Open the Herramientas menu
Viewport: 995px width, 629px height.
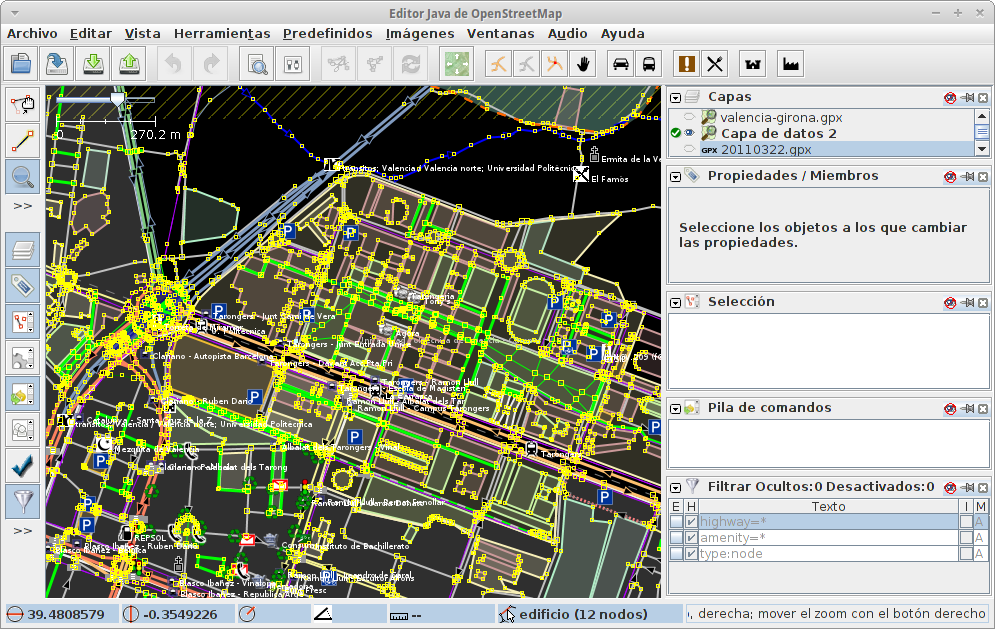point(221,33)
